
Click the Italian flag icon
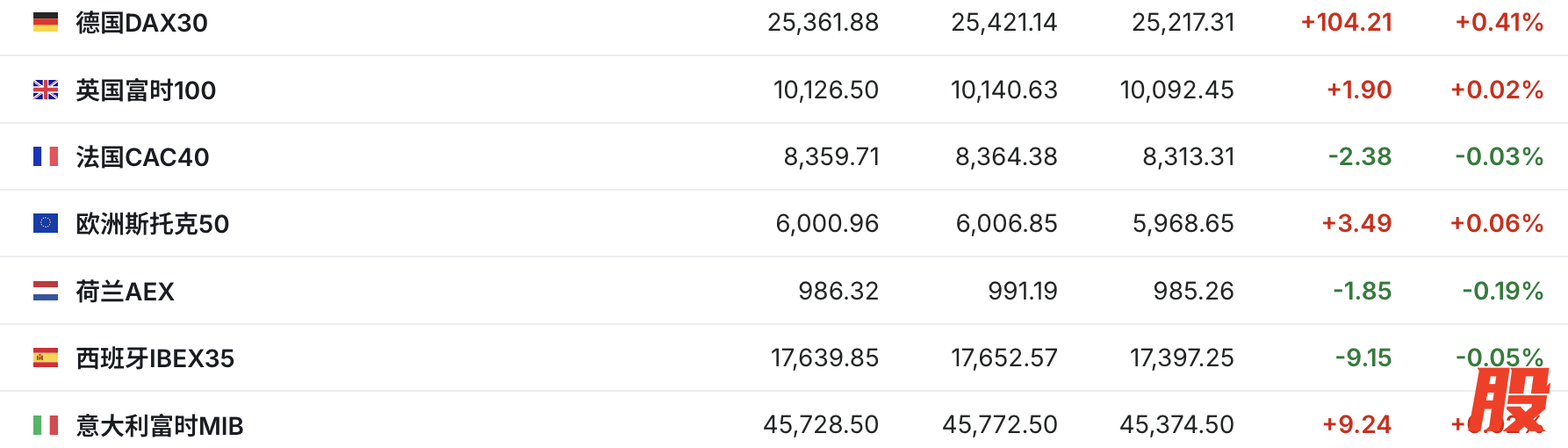tap(46, 425)
